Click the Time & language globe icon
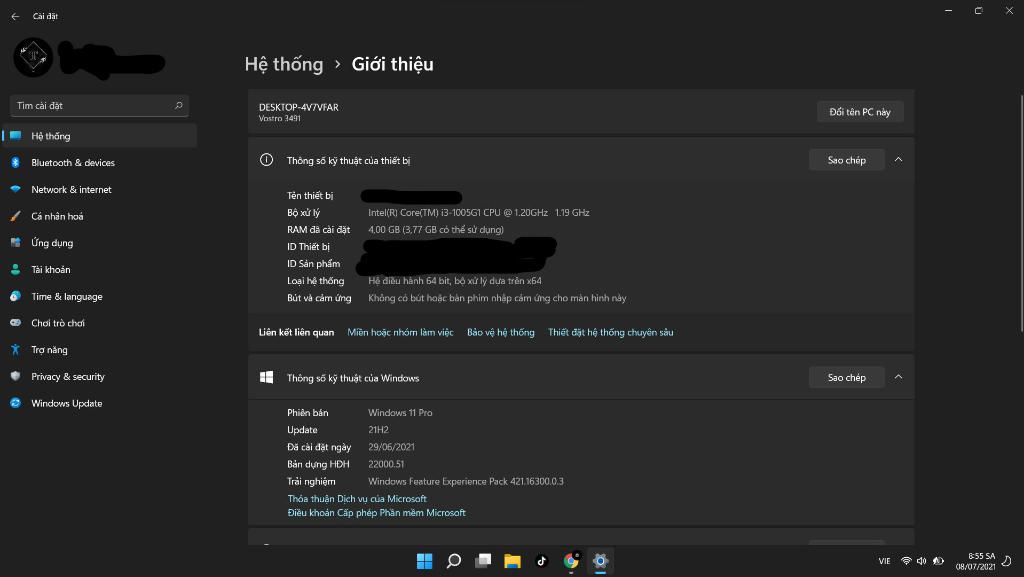 [x=16, y=296]
